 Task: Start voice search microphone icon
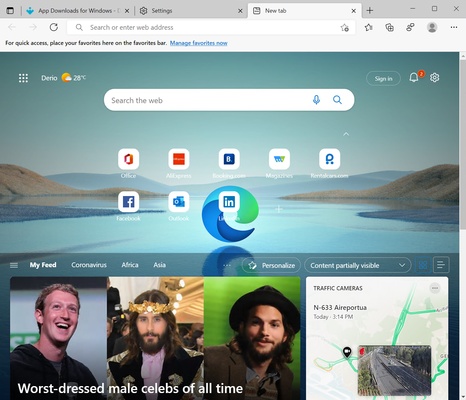coord(316,100)
